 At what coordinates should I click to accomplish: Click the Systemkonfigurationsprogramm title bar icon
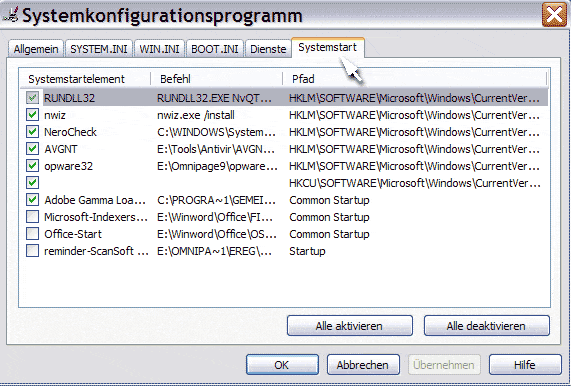point(10,16)
